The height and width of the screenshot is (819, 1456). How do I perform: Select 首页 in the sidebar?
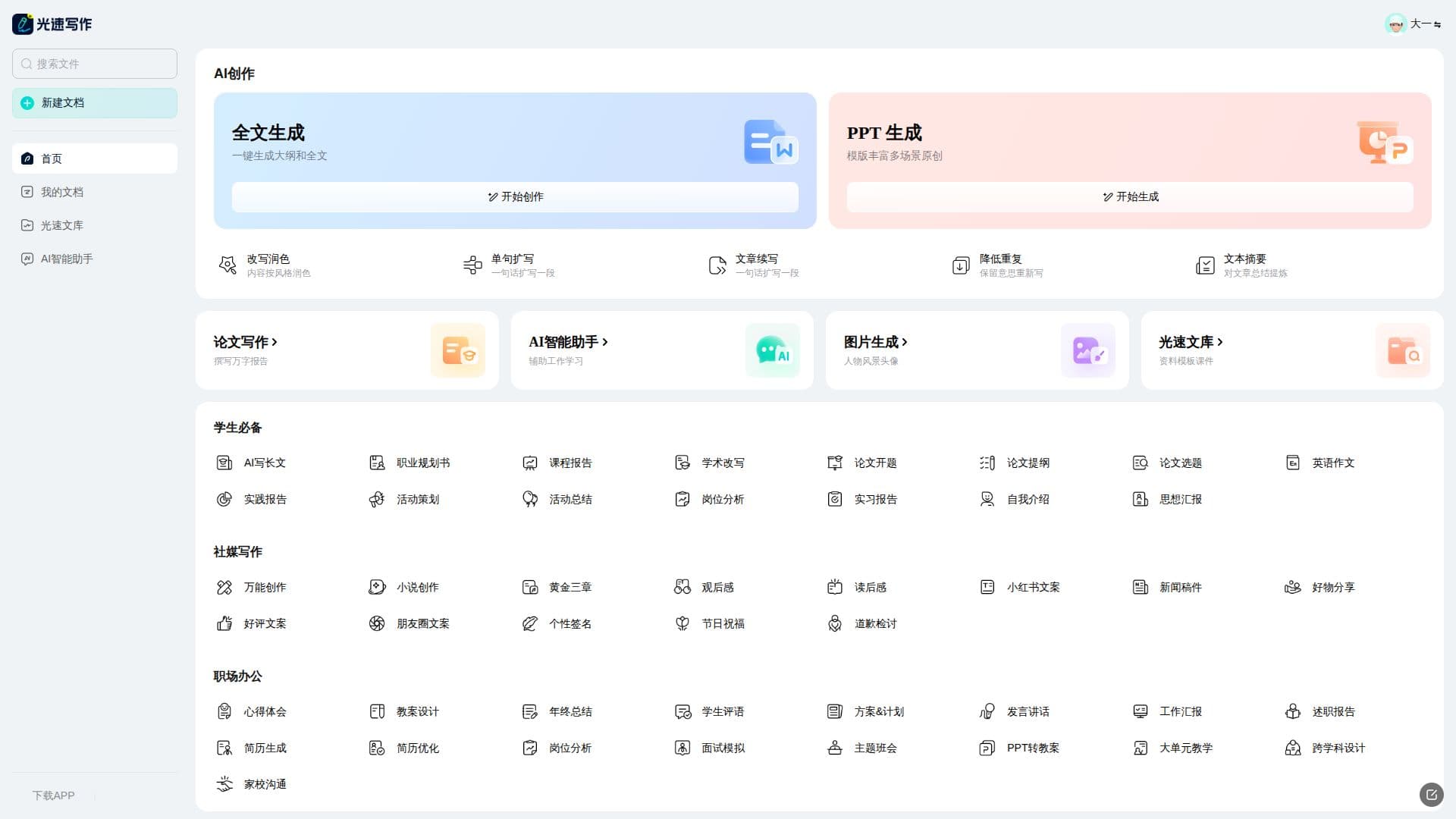pos(95,158)
